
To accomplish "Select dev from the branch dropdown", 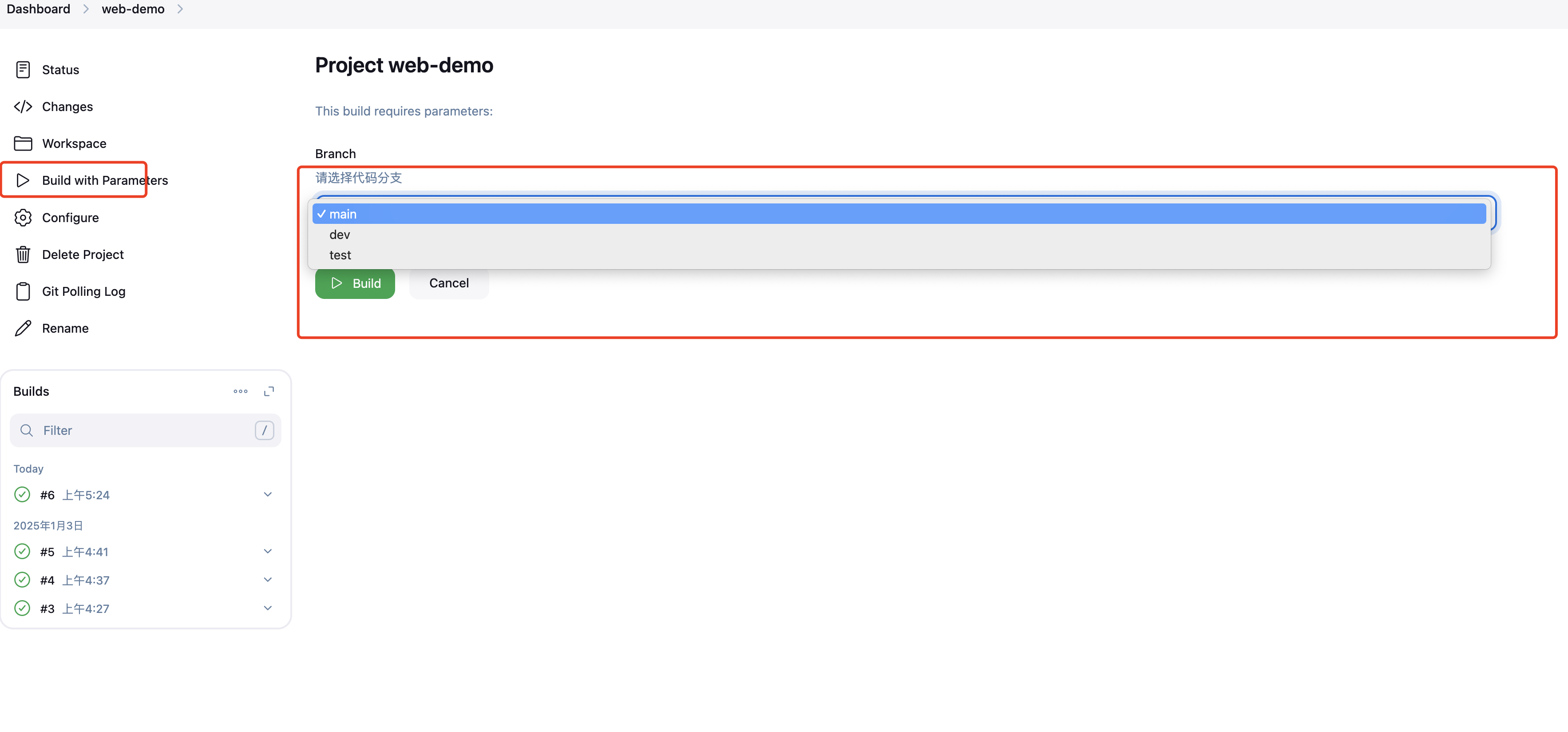I will tap(340, 235).
